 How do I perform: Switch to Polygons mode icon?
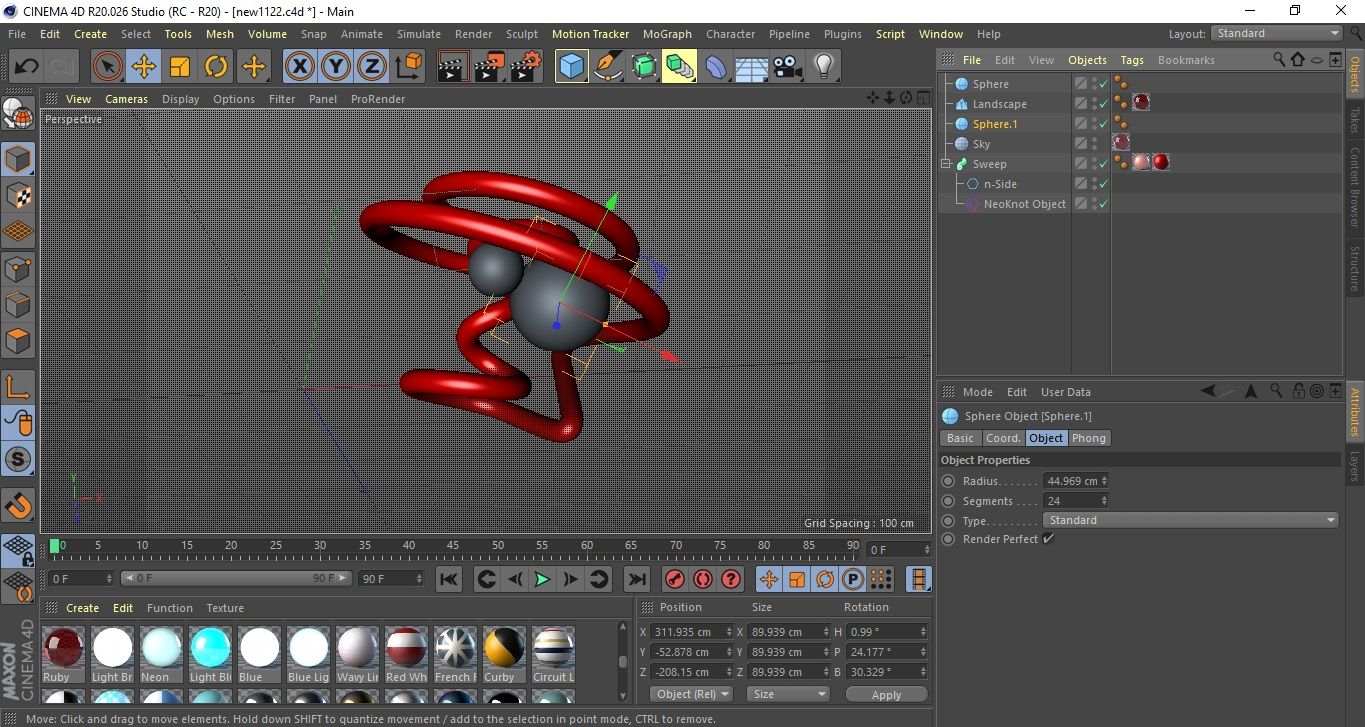pos(18,341)
